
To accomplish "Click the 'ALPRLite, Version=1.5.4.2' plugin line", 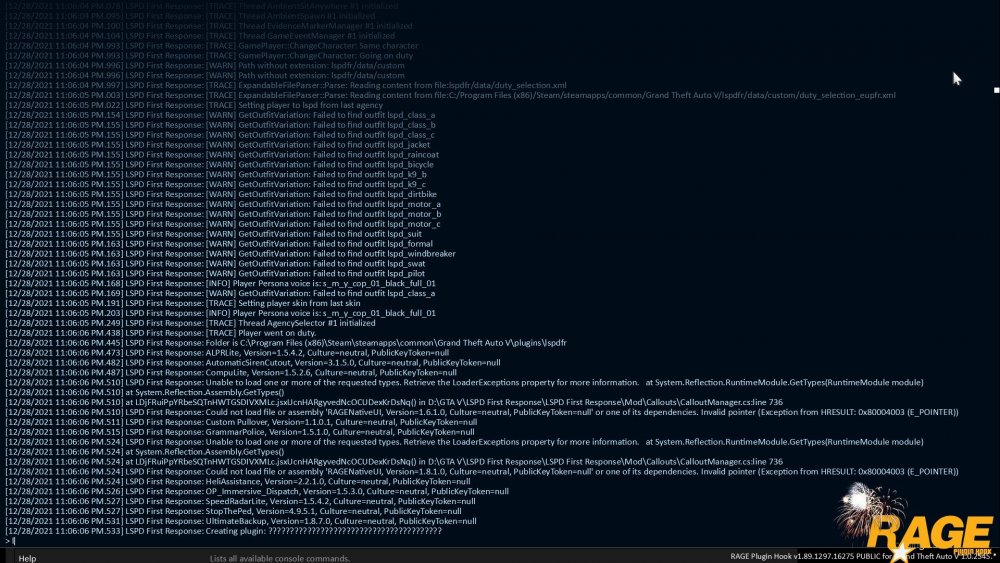I will [227, 353].
